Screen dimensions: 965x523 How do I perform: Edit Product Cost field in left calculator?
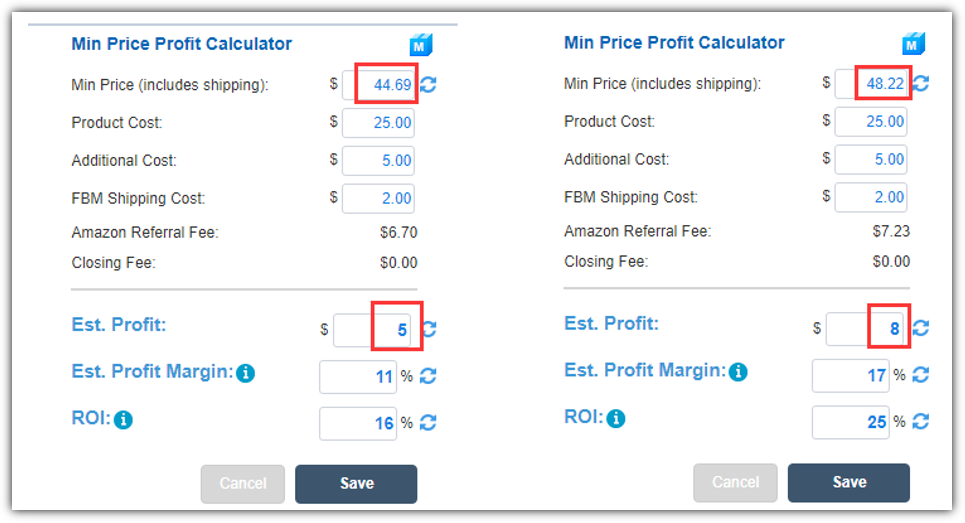tap(378, 123)
